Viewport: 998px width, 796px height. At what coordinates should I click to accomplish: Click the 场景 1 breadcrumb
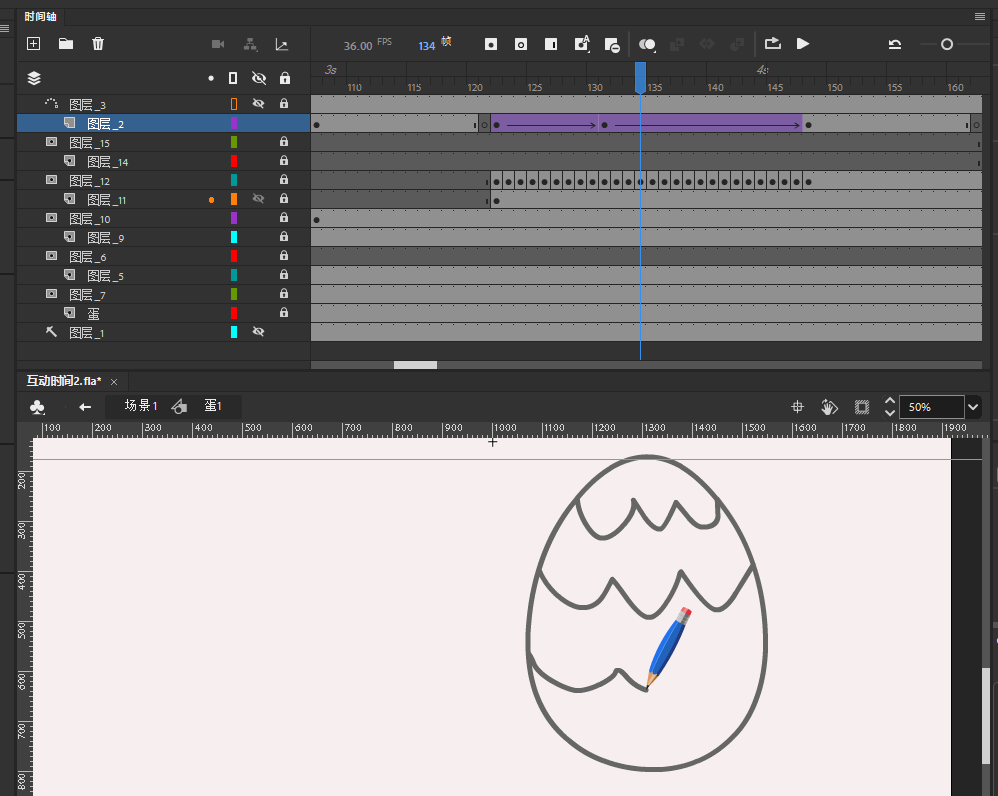click(141, 406)
